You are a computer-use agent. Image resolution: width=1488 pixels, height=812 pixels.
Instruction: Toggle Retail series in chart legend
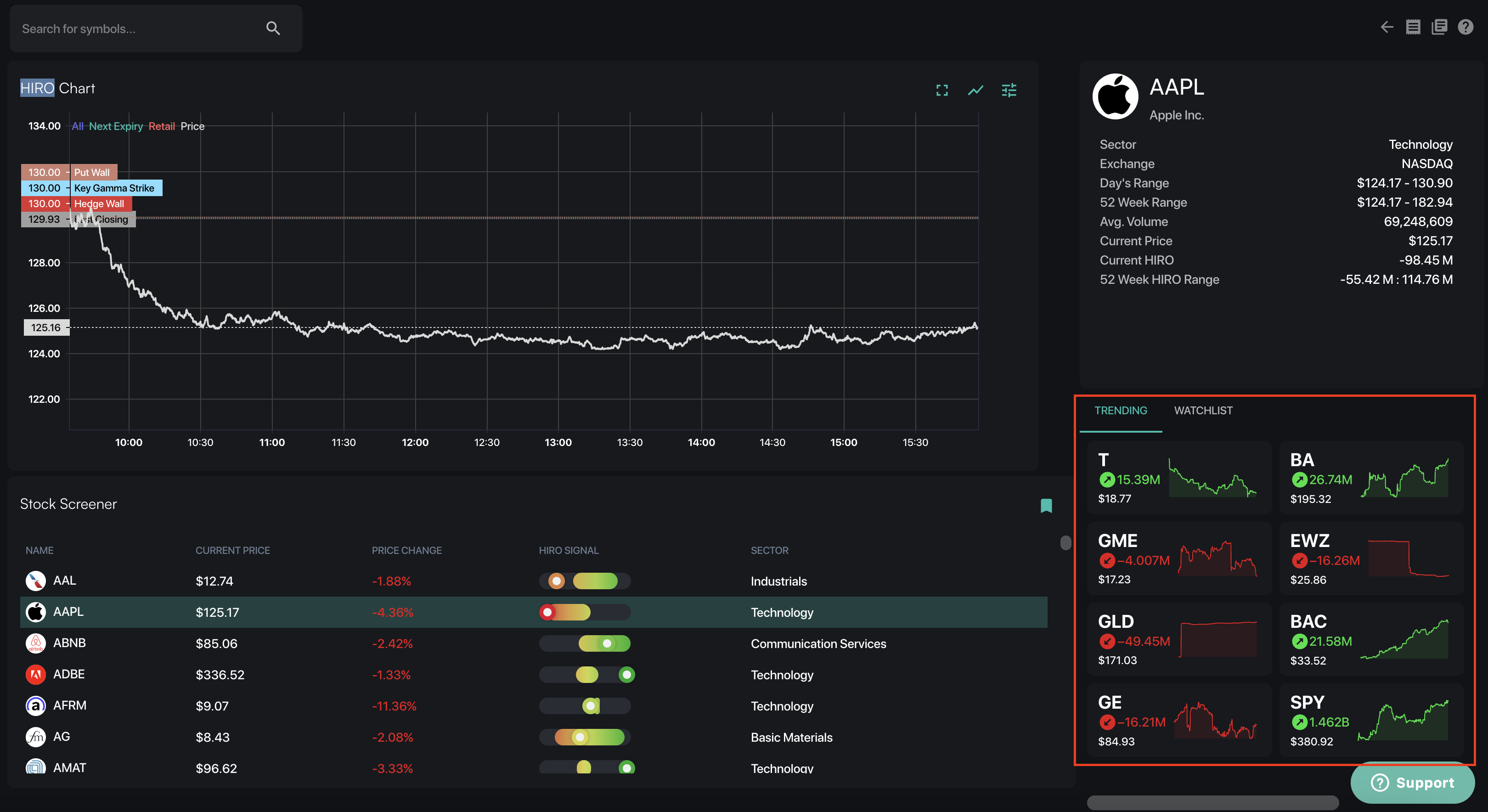[161, 126]
